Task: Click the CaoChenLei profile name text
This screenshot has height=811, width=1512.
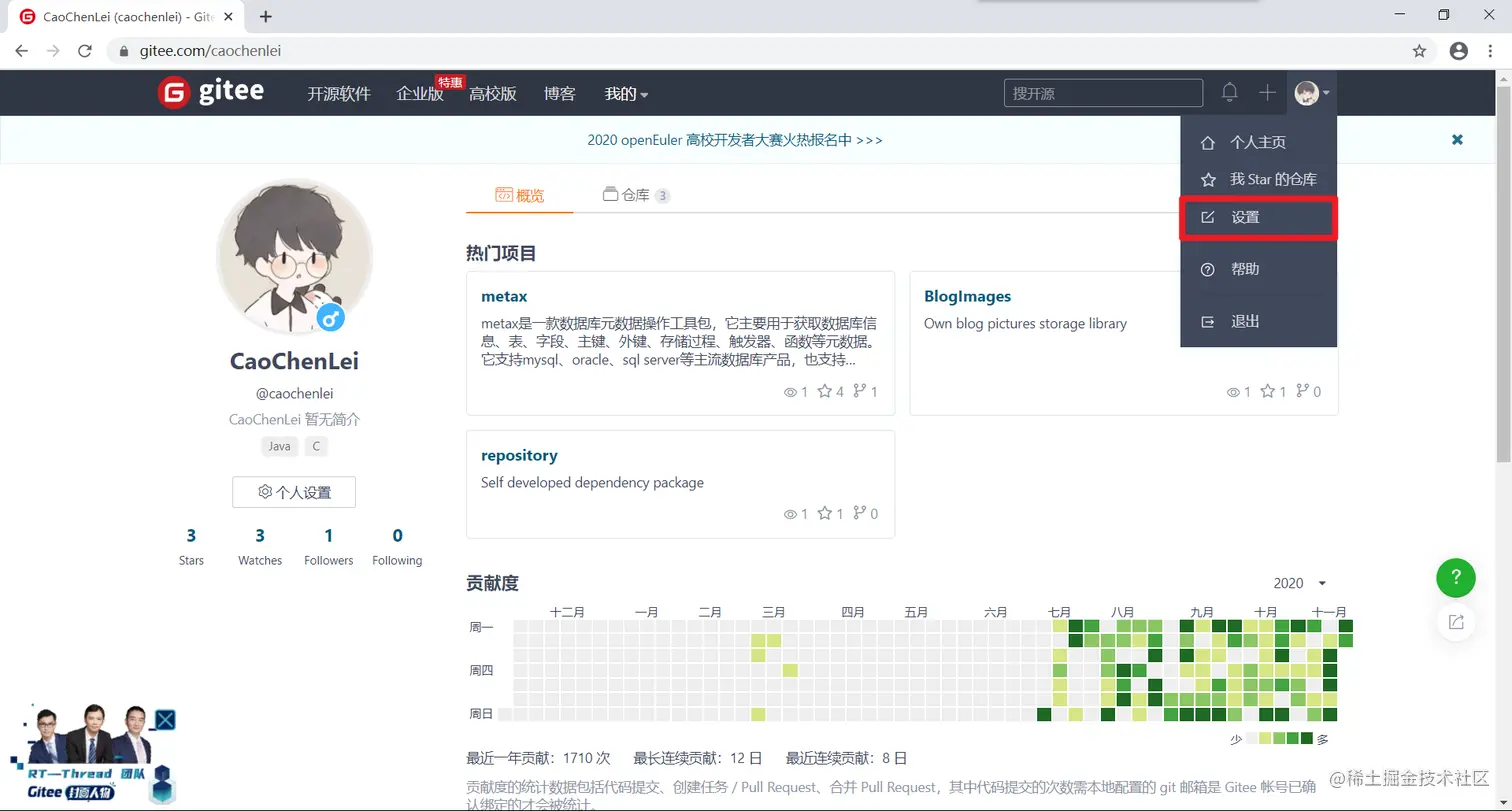Action: click(x=294, y=361)
